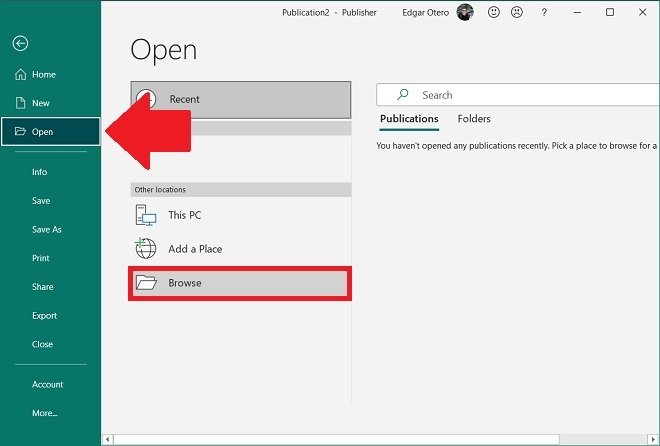Click the Home house icon

(20, 74)
